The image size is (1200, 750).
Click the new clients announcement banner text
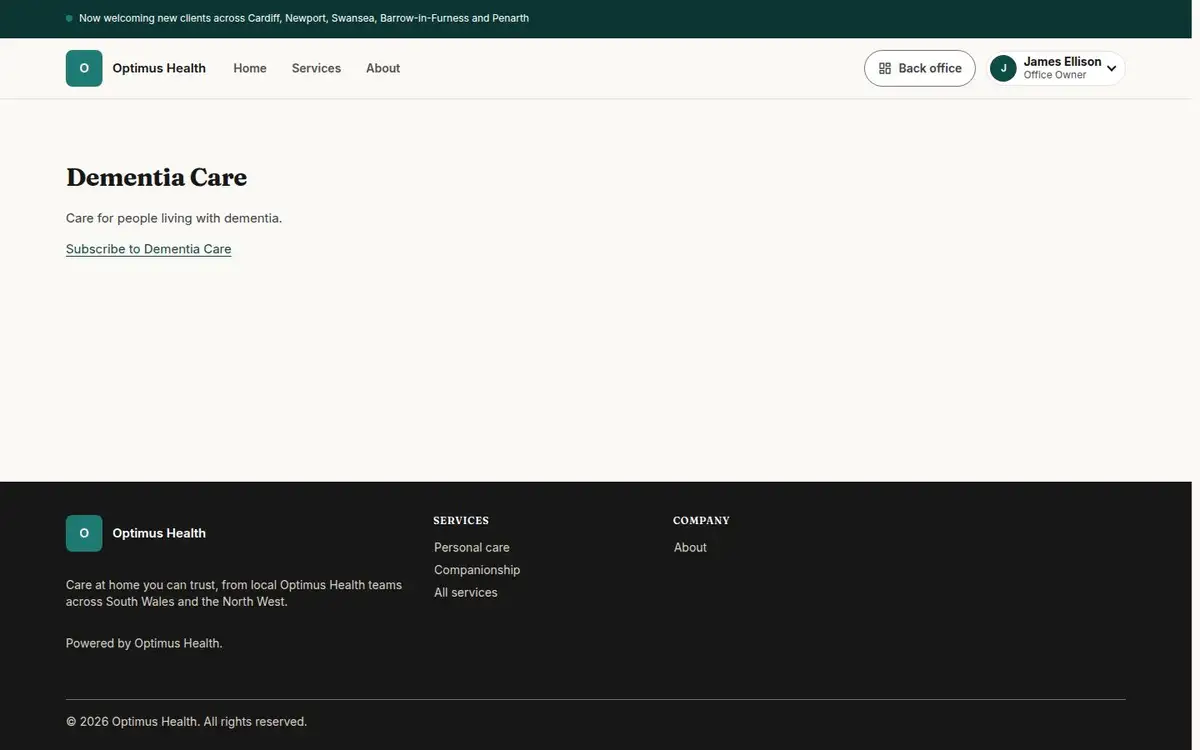[x=304, y=19]
